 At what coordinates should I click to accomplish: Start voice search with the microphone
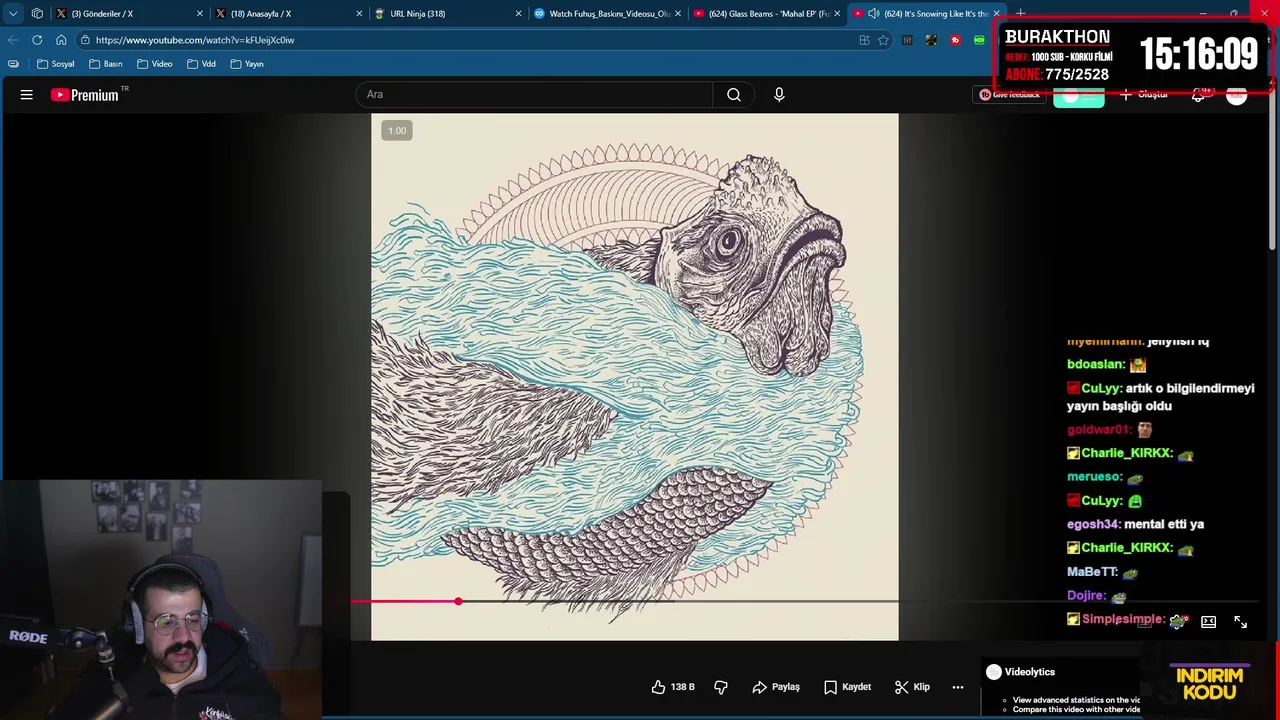(x=779, y=95)
